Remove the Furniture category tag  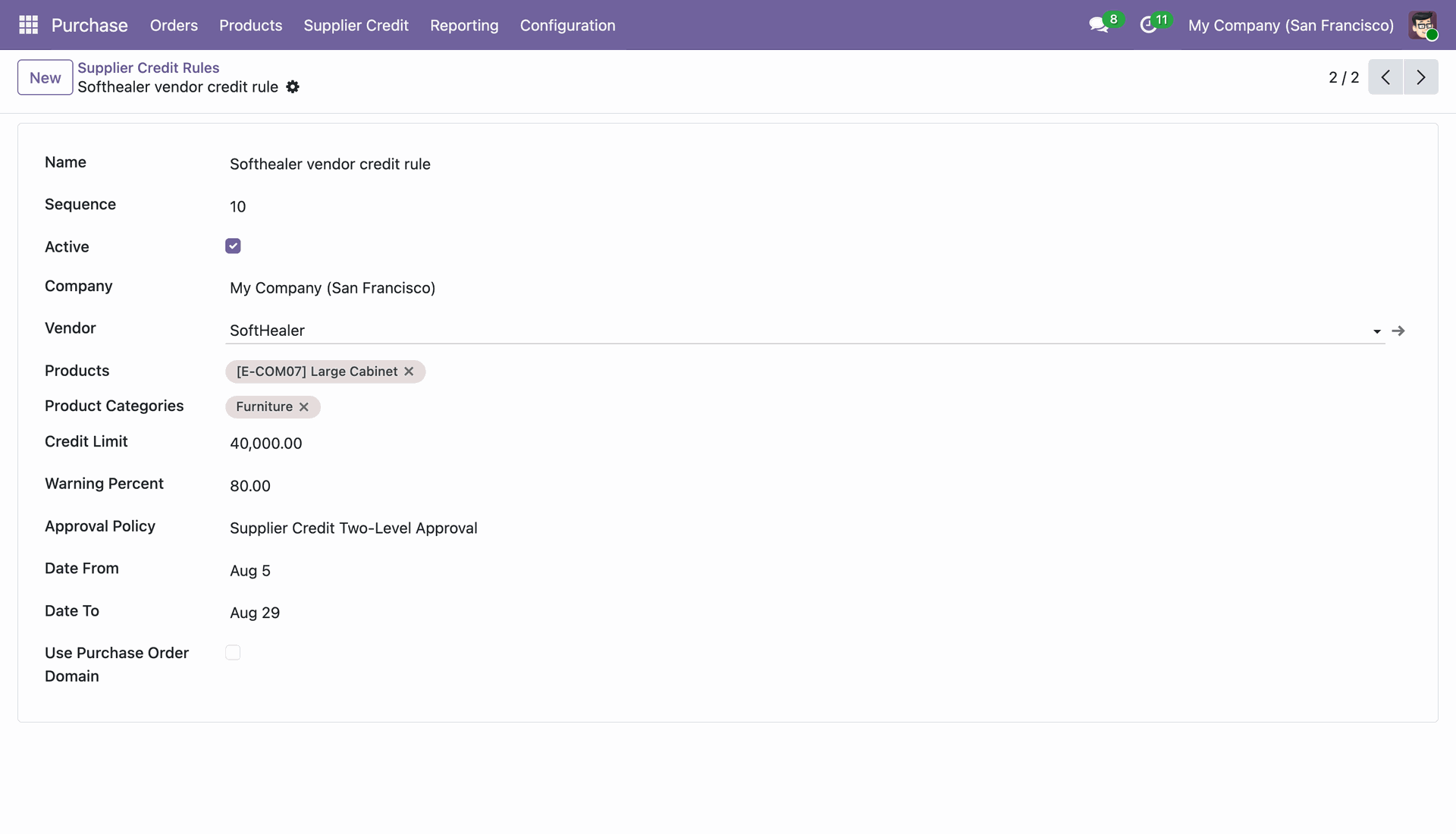(x=304, y=407)
